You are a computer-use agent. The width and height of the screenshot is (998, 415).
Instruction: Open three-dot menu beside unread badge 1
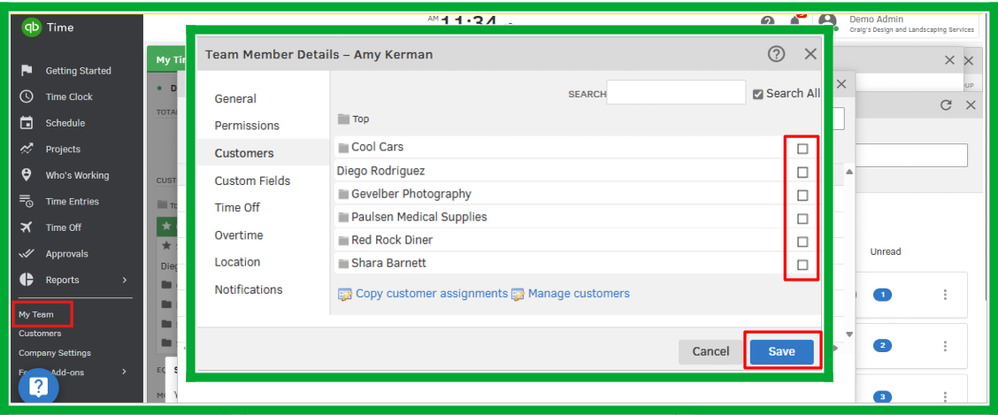(945, 295)
